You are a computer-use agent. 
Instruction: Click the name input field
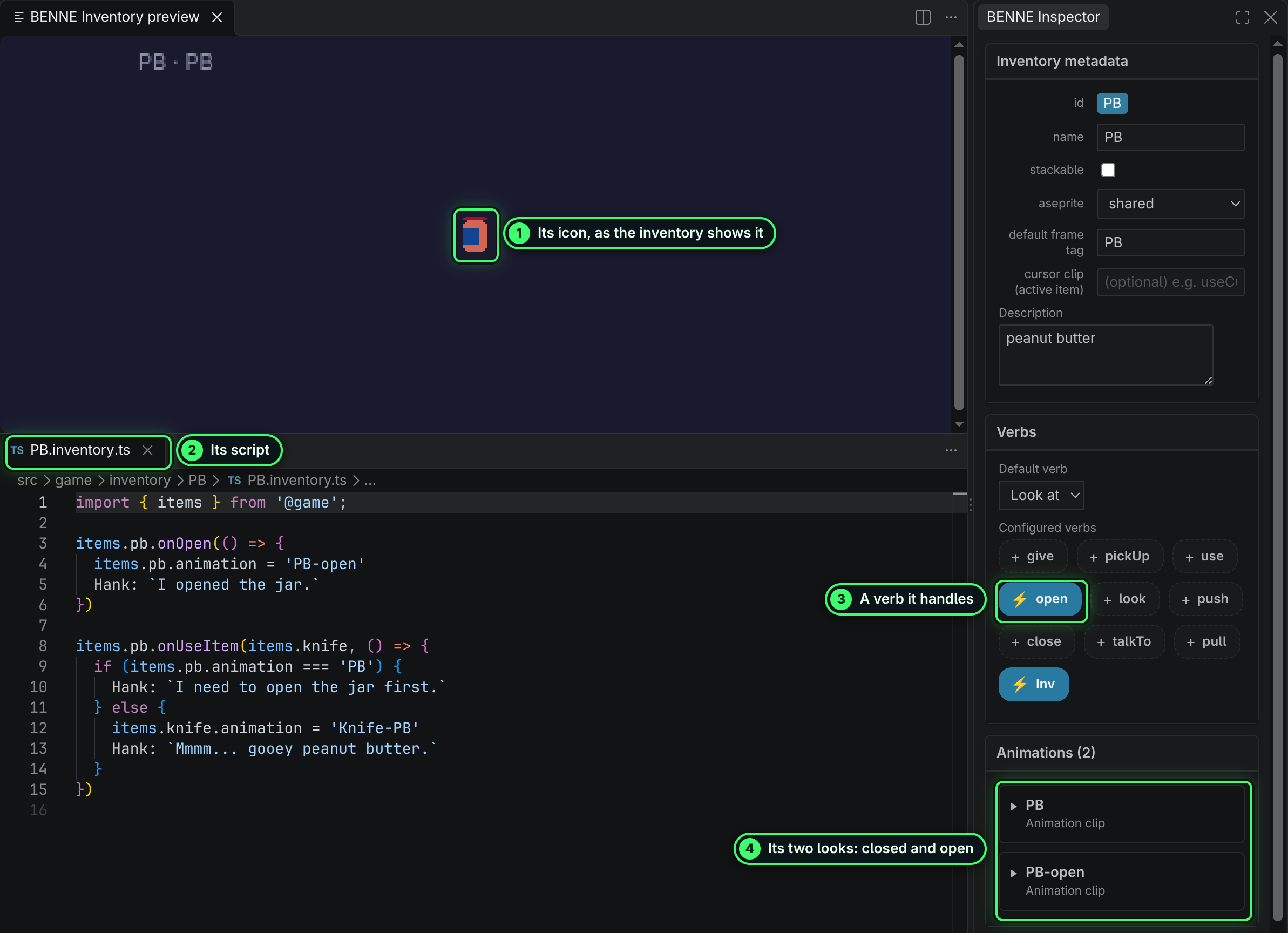click(x=1170, y=137)
